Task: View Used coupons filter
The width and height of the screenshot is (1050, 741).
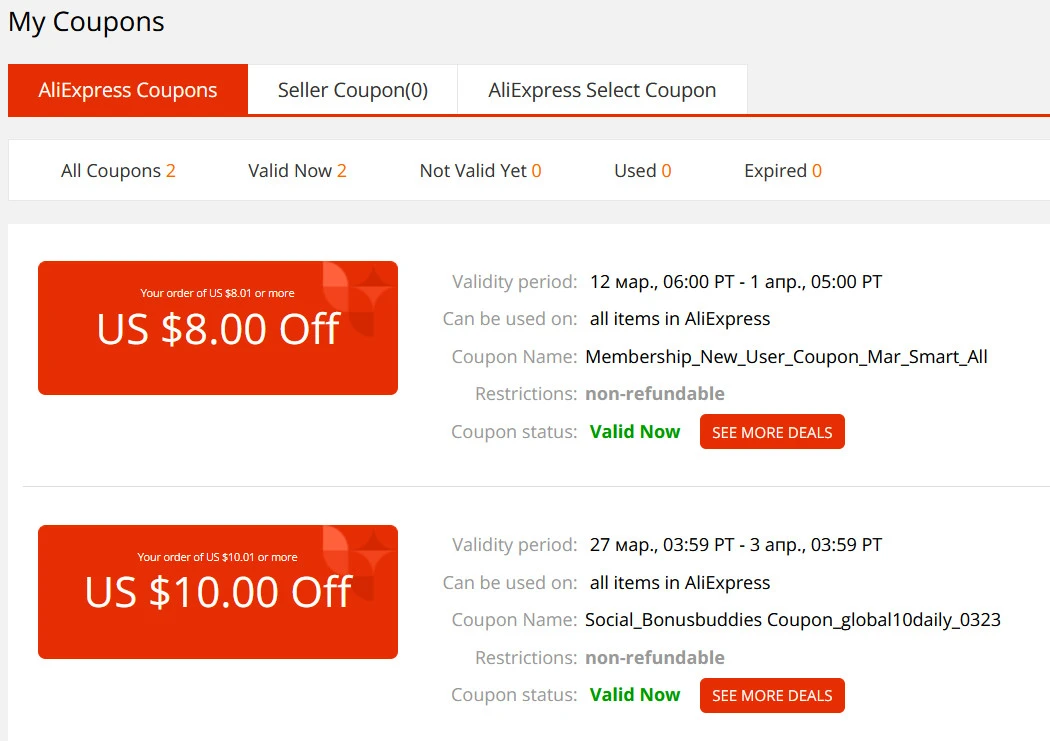Action: tap(642, 171)
